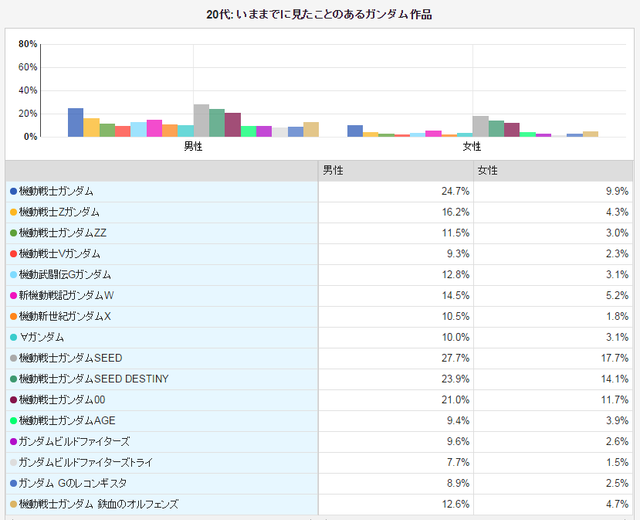The height and width of the screenshot is (520, 640).
Task: Click the chart title 20代: いままでに見たことのあるガンダム作品
Action: pos(319,15)
